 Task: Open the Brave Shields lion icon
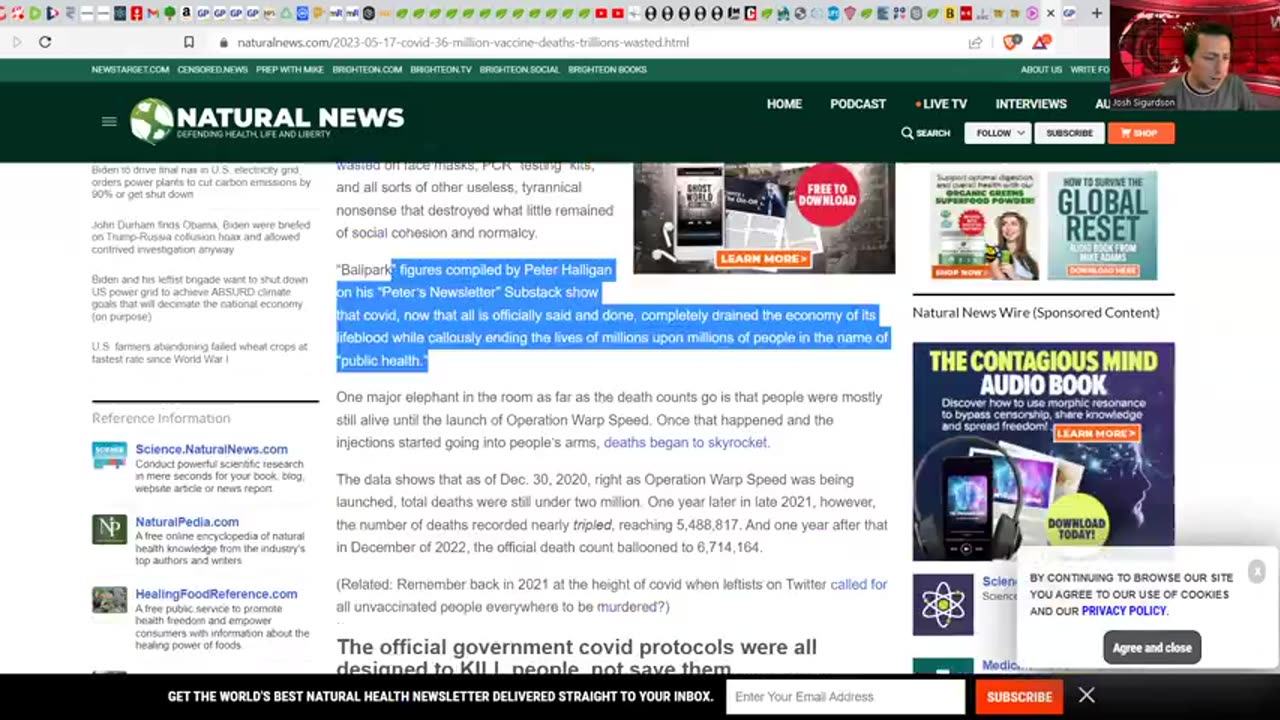coord(1011,42)
